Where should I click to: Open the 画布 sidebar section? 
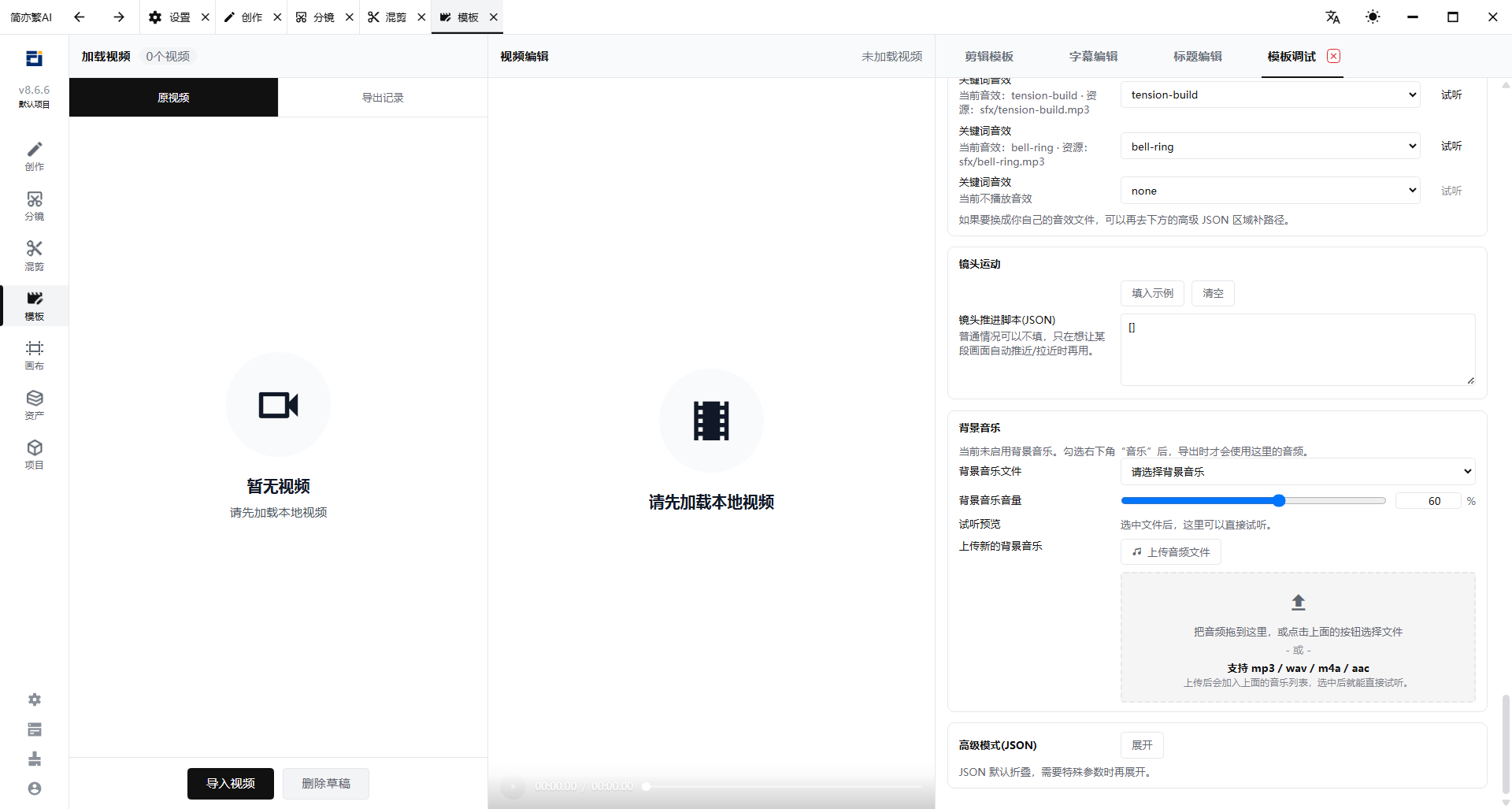point(34,355)
